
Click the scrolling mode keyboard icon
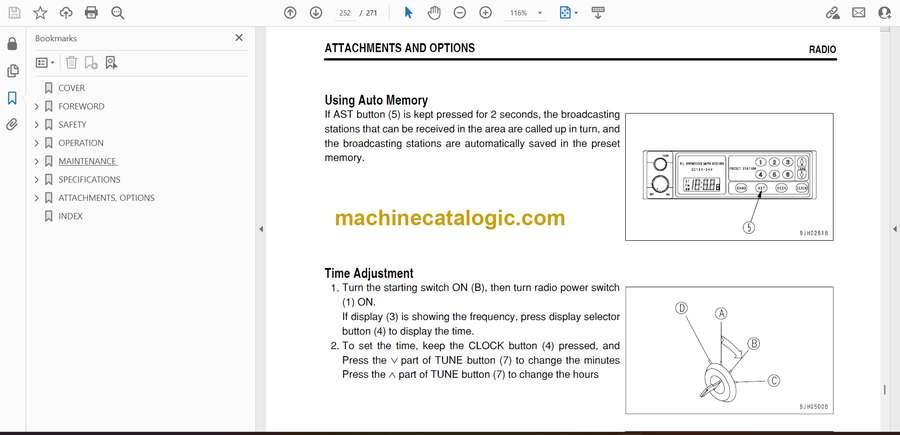pos(598,13)
